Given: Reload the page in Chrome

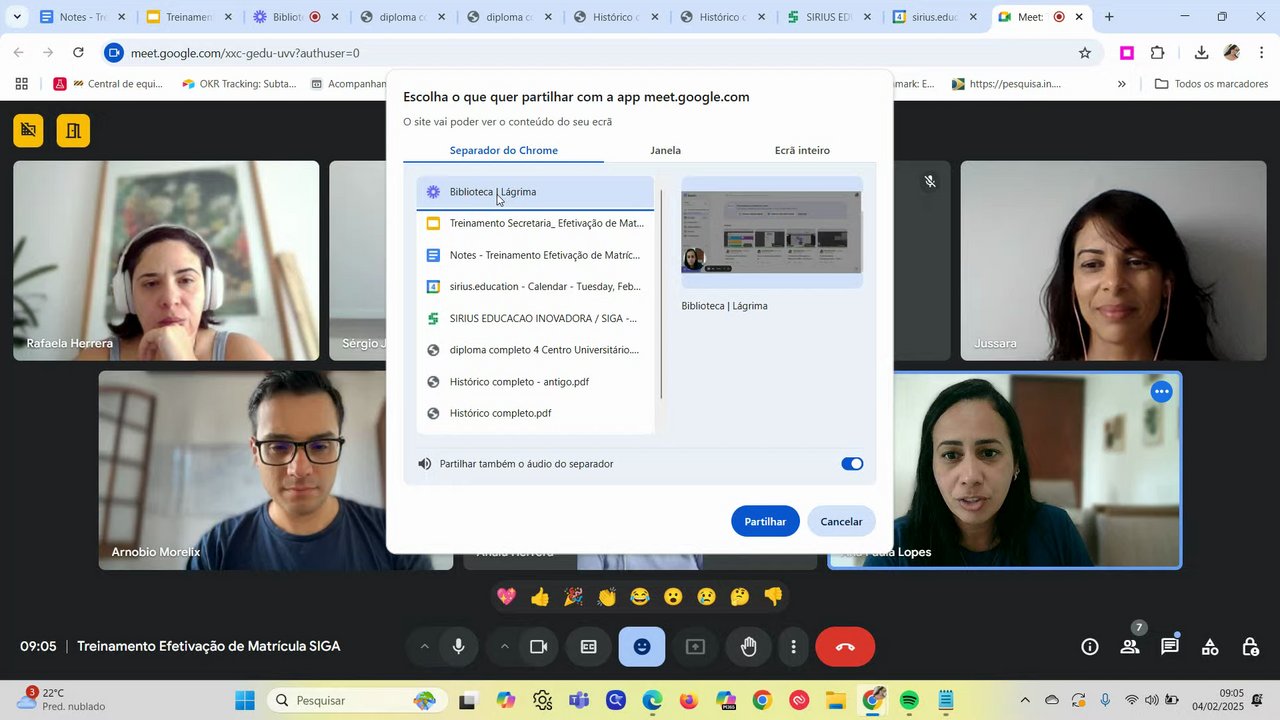Looking at the screenshot, I should tap(78, 53).
